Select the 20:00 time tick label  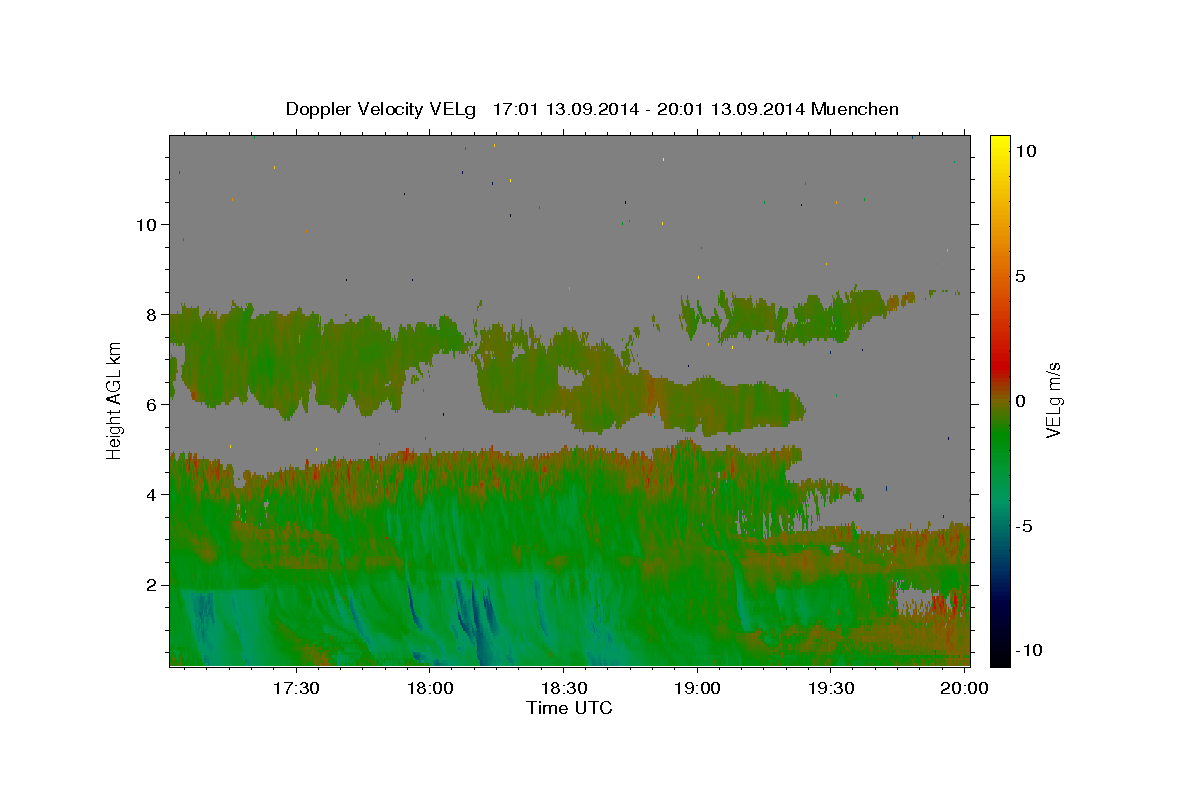[965, 689]
